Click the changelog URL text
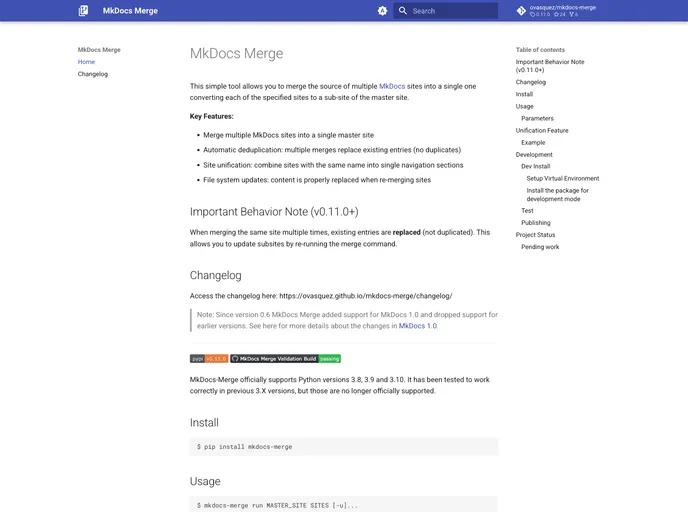 tap(366, 296)
